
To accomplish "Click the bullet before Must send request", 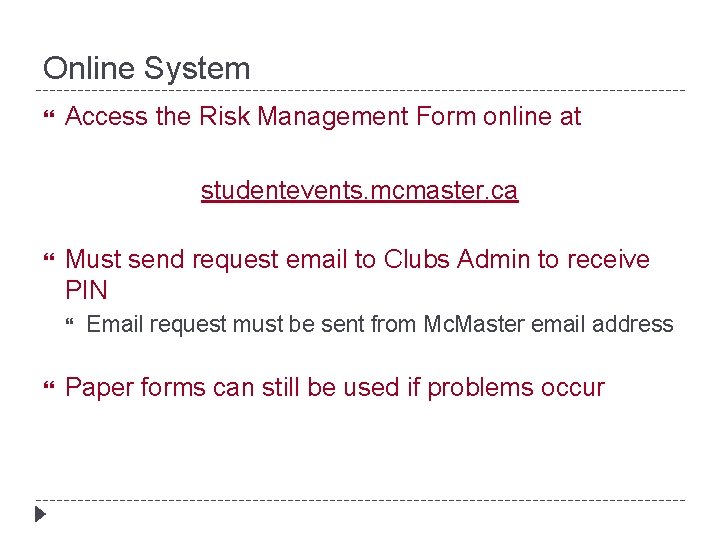I will point(49,257).
